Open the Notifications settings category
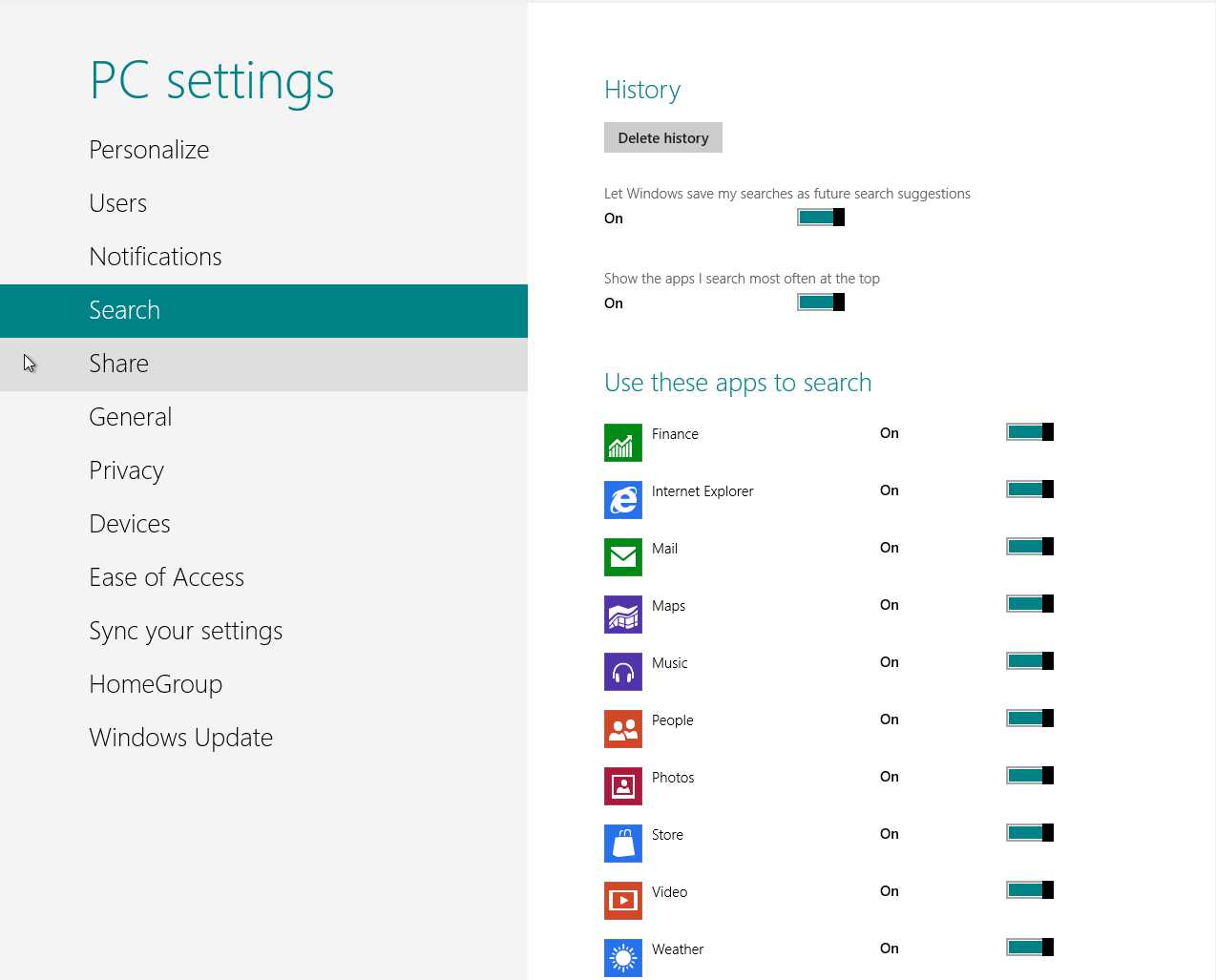1216x980 pixels. pyautogui.click(x=263, y=257)
